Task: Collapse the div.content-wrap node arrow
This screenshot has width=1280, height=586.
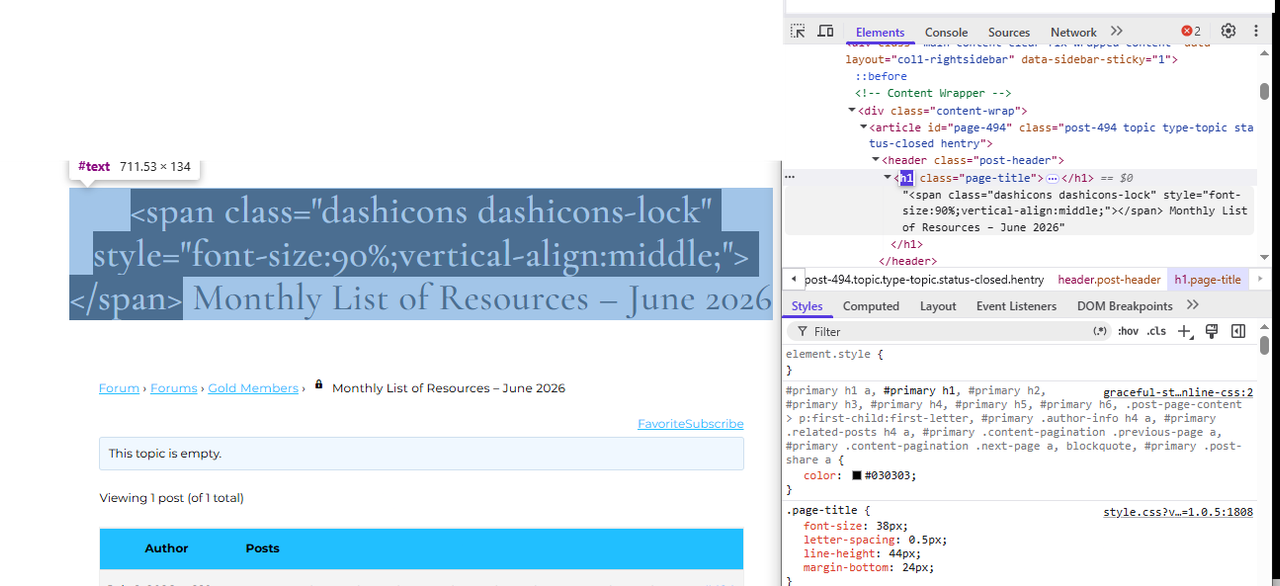Action: tap(852, 111)
